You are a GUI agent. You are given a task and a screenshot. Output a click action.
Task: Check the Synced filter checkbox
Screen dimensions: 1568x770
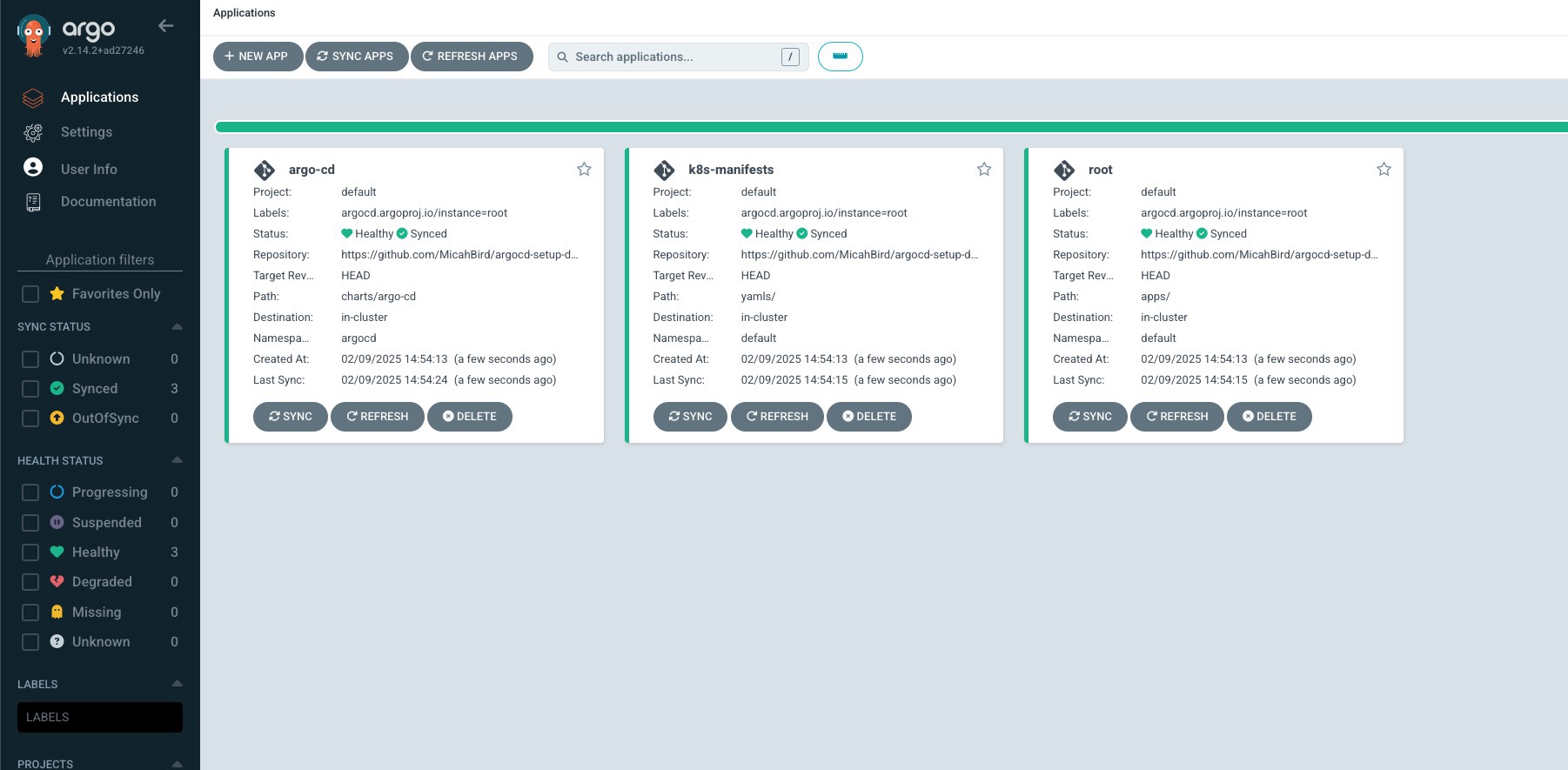click(x=30, y=389)
